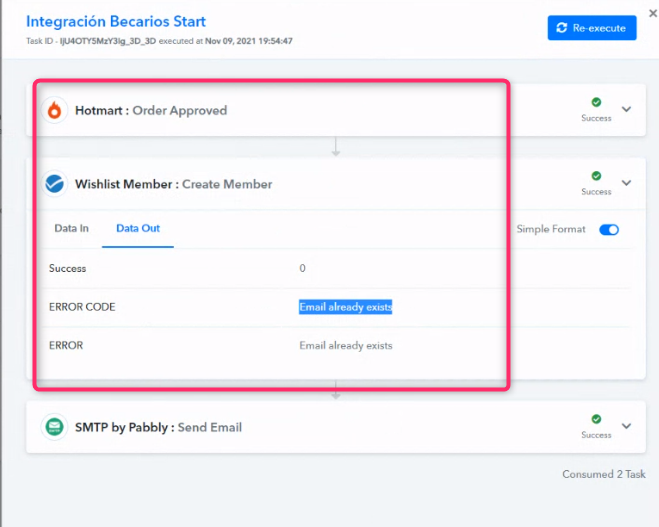Viewport: 659px width, 527px height.
Task: Close the task details dialog
Action: coord(653,13)
